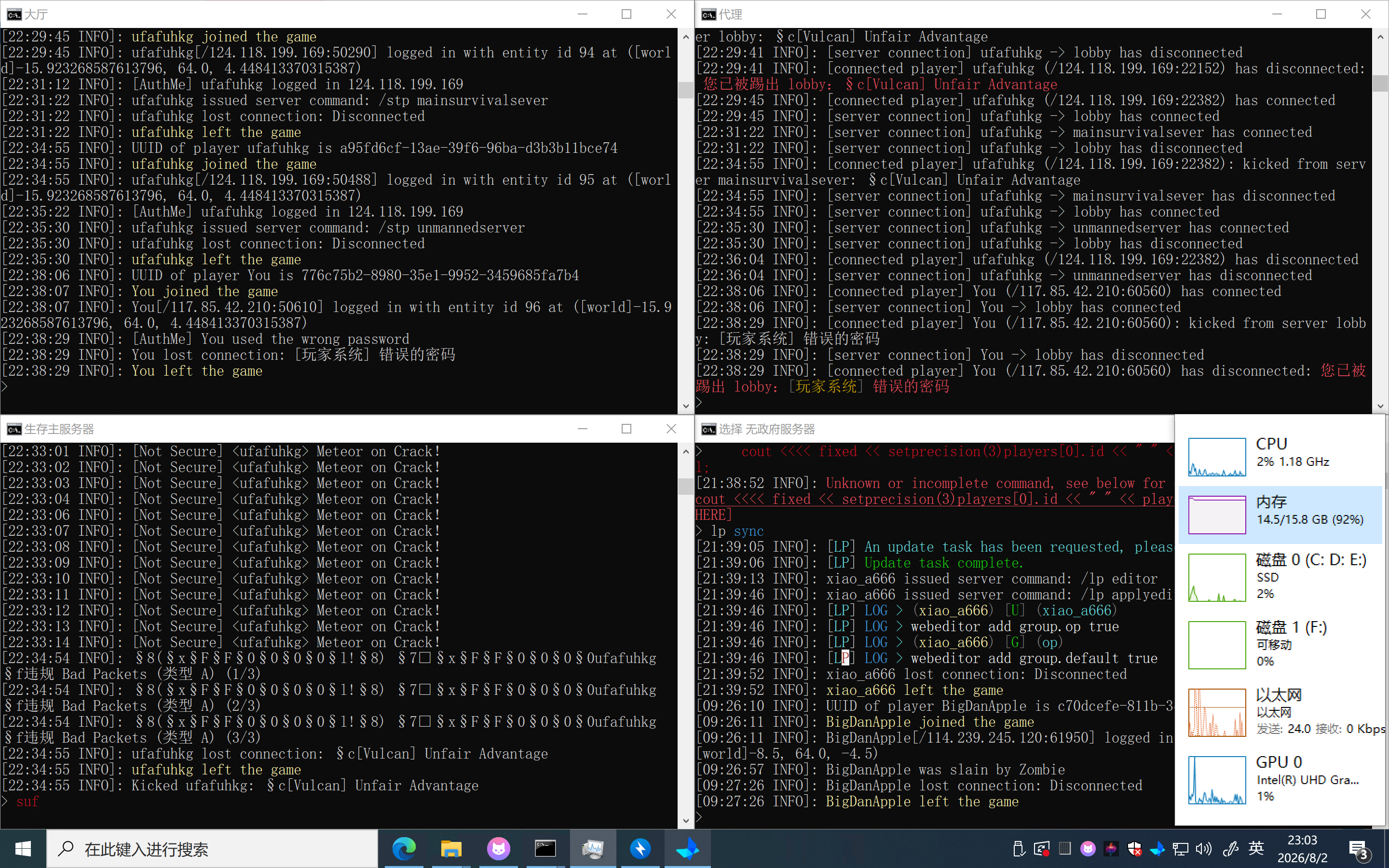Close the 大厅 console window
The image size is (1389, 868).
[671, 14]
